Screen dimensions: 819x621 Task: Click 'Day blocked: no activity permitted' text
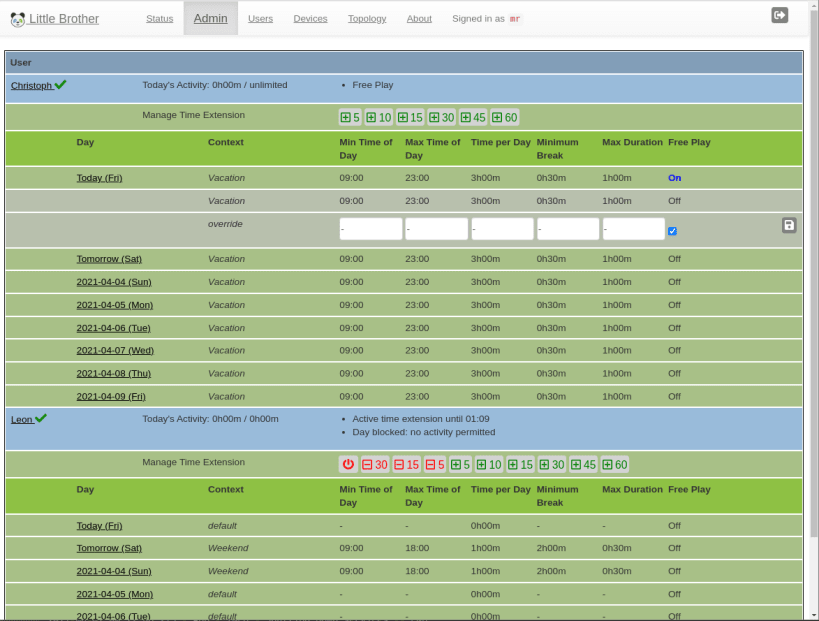point(424,432)
